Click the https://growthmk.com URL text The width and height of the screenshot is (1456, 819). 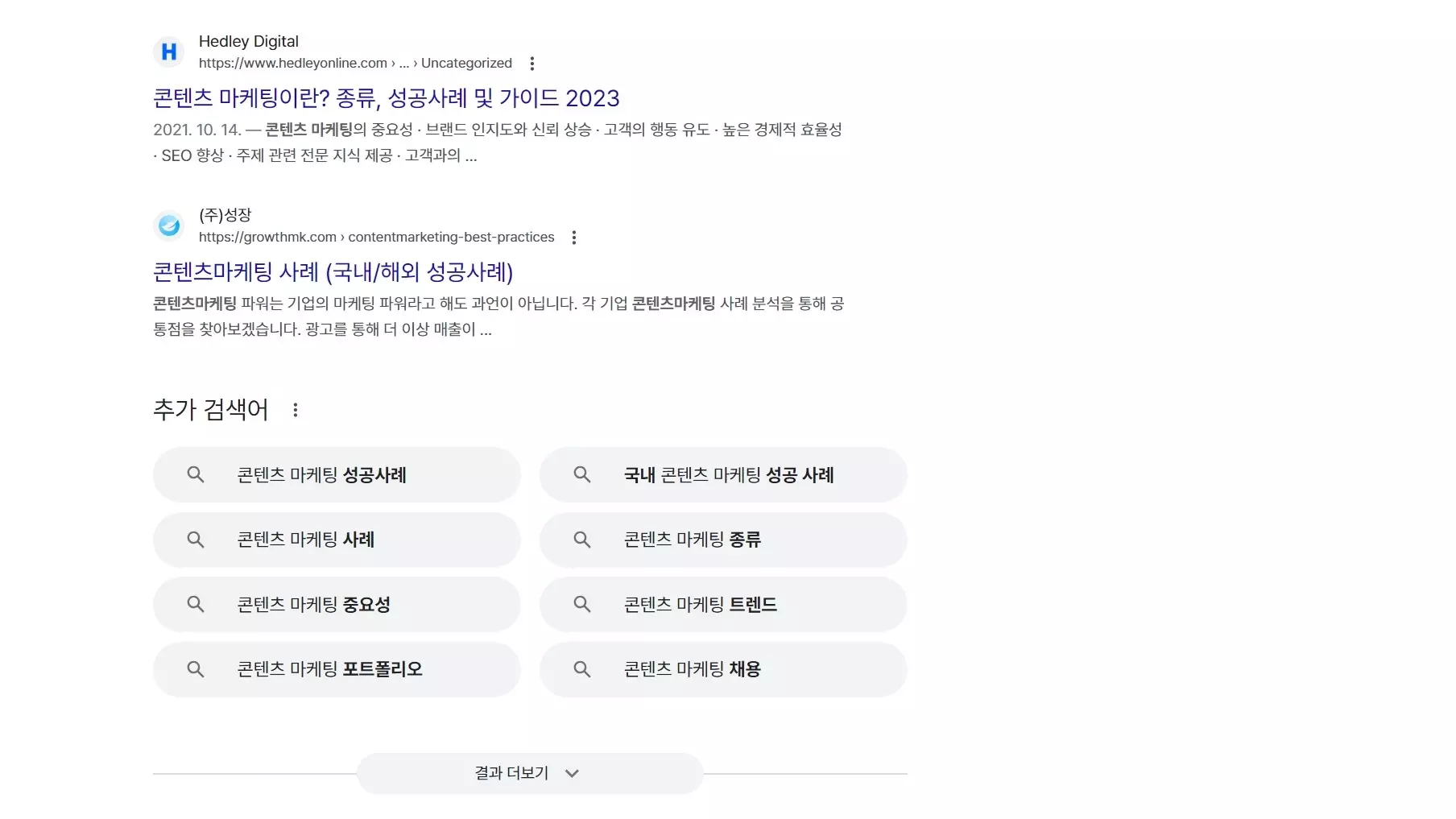[267, 237]
